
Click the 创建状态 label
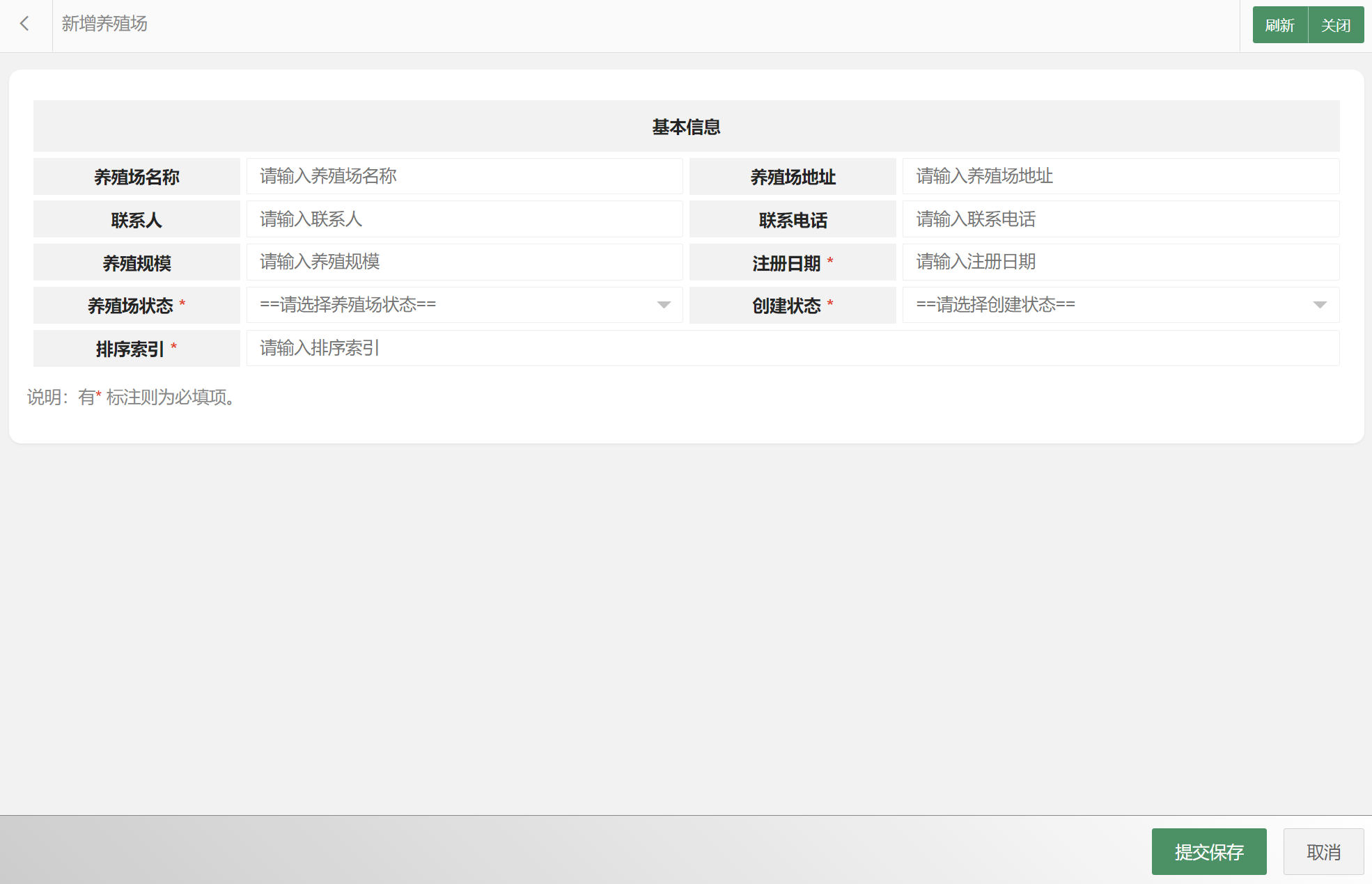point(793,306)
